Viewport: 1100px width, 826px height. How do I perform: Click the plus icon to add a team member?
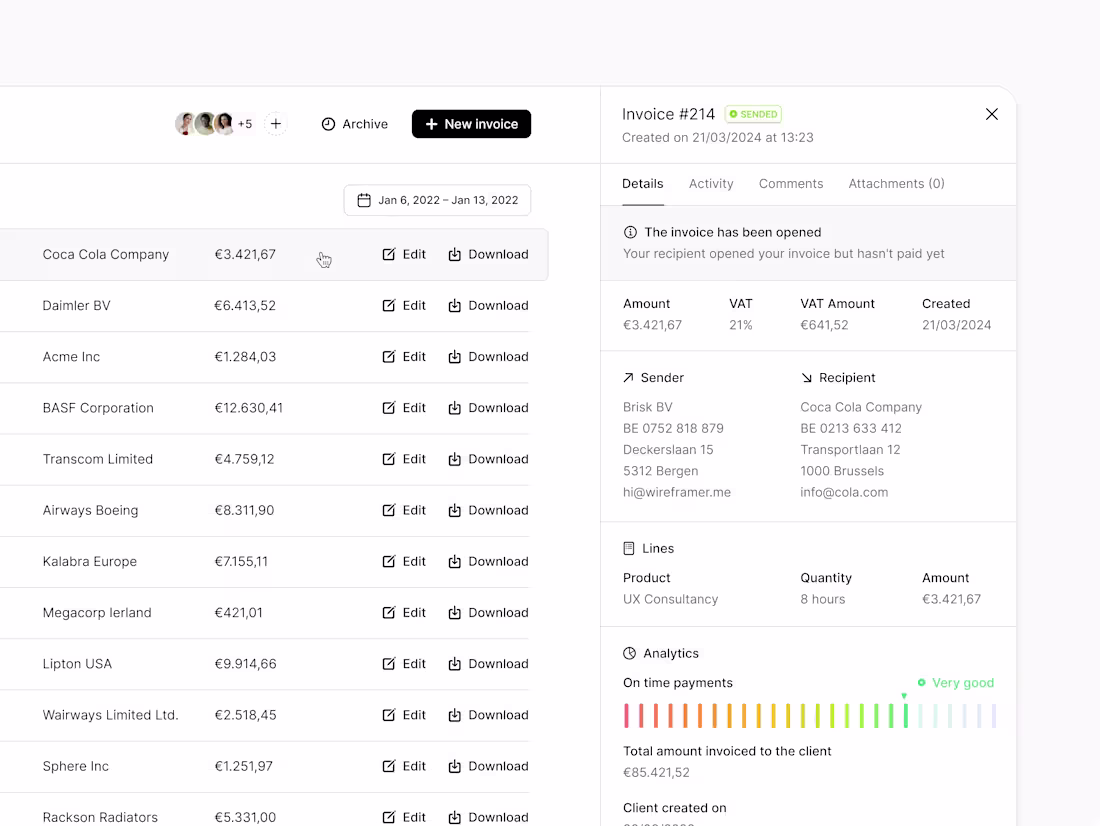(x=276, y=124)
